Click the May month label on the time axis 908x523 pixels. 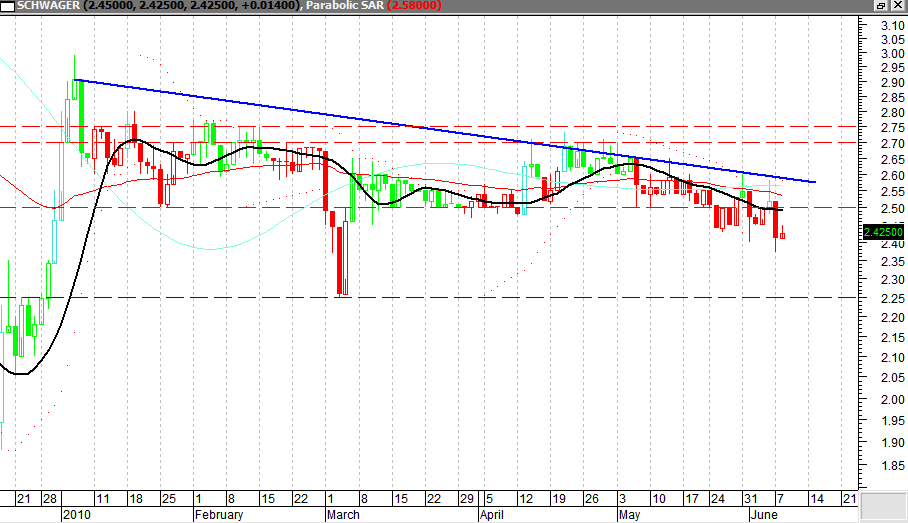[x=629, y=515]
